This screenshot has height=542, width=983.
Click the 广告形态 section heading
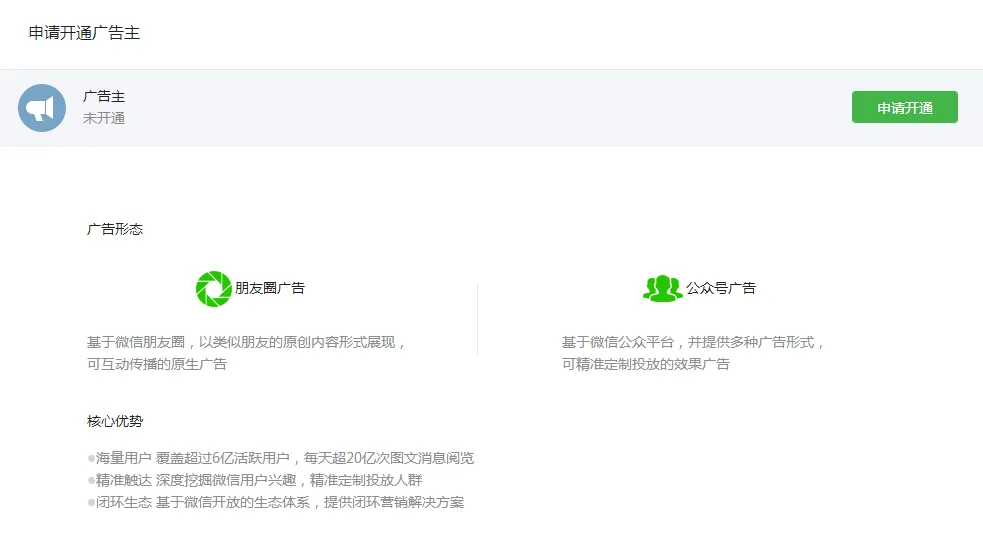(115, 229)
